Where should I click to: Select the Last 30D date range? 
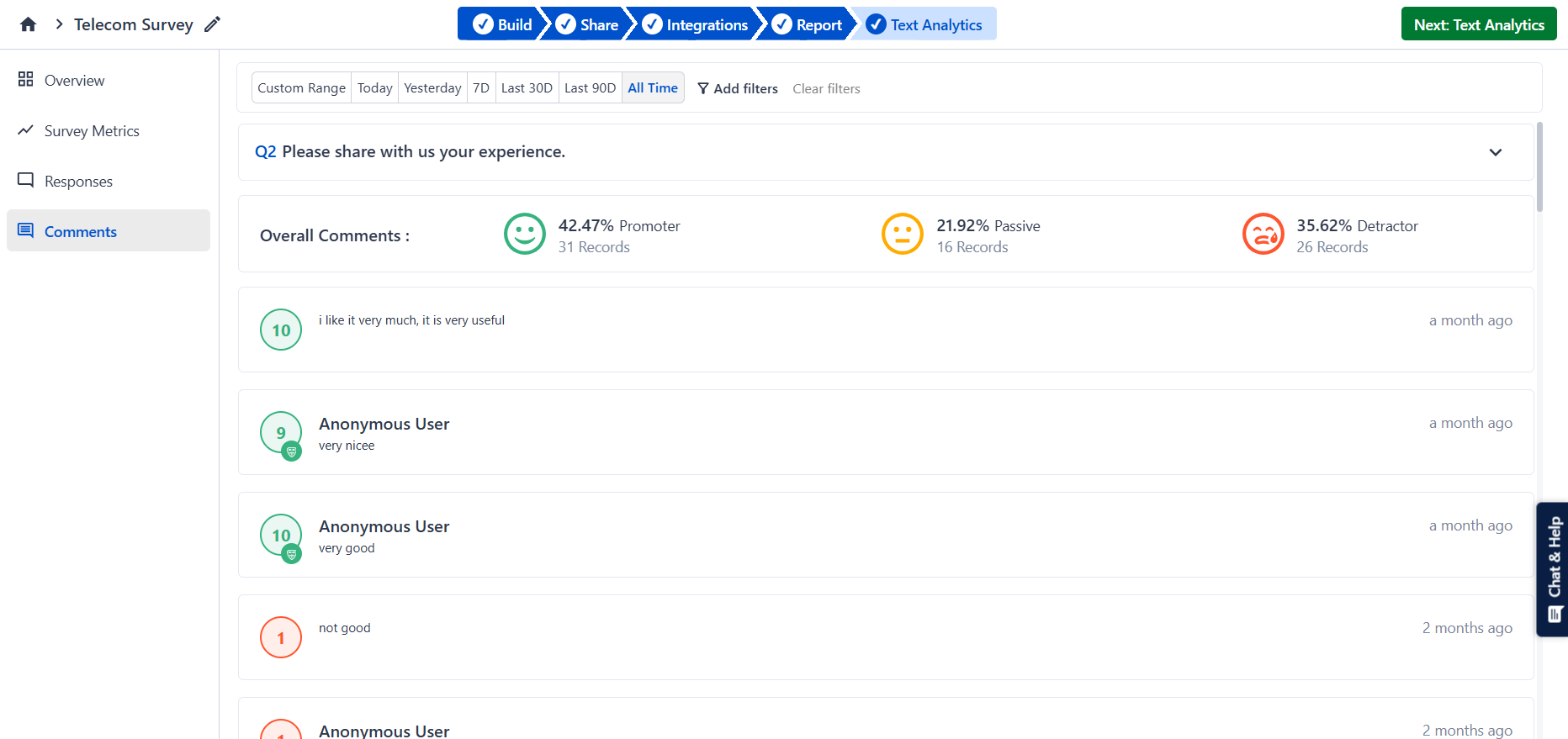527,87
